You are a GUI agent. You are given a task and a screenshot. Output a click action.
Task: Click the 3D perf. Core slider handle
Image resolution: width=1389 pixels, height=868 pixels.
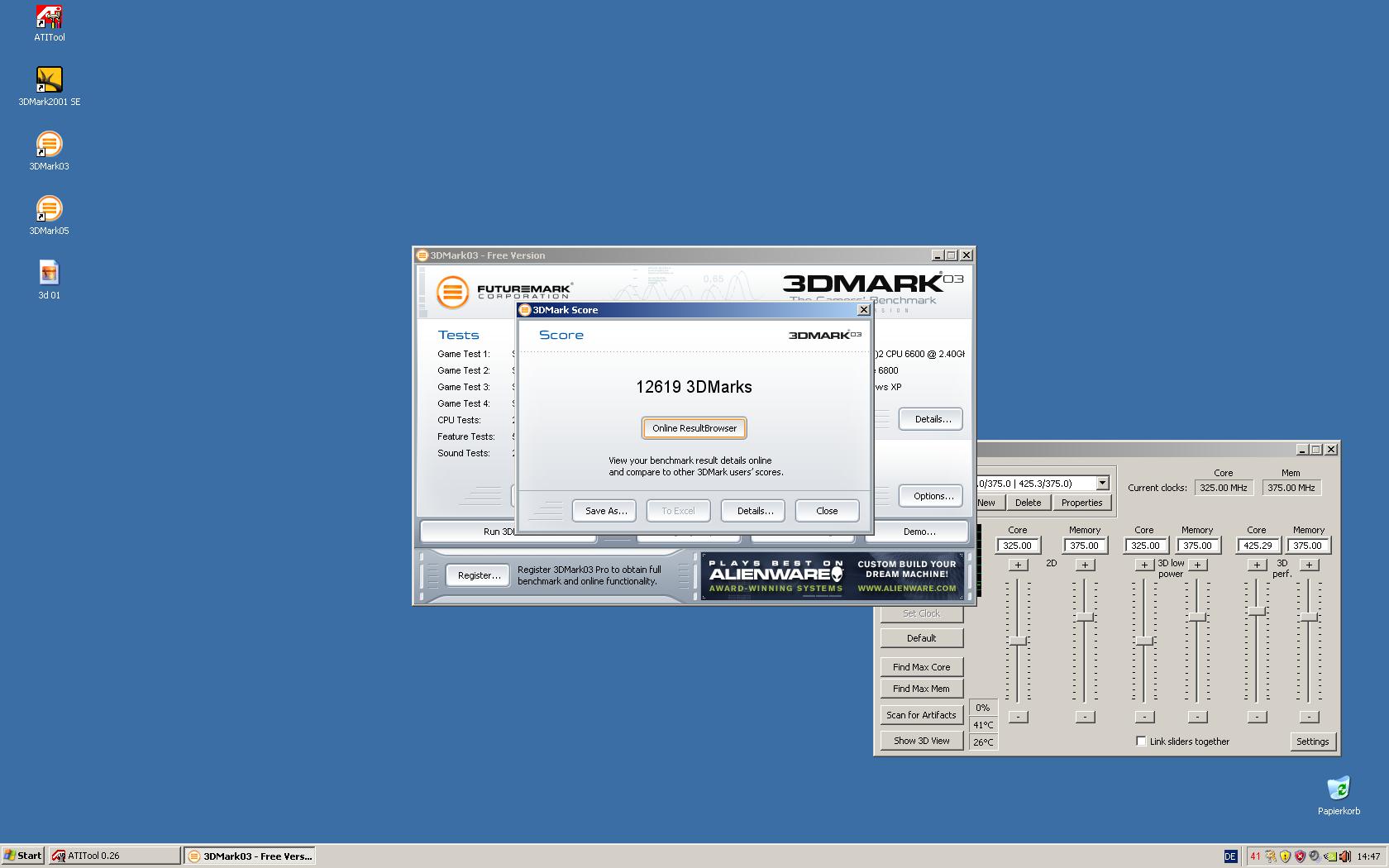coord(1257,611)
